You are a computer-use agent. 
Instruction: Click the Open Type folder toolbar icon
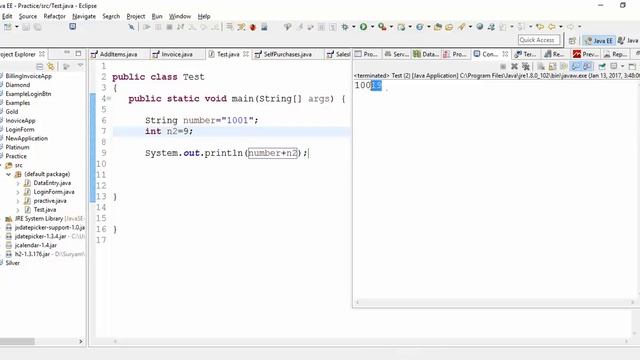tap(438, 27)
